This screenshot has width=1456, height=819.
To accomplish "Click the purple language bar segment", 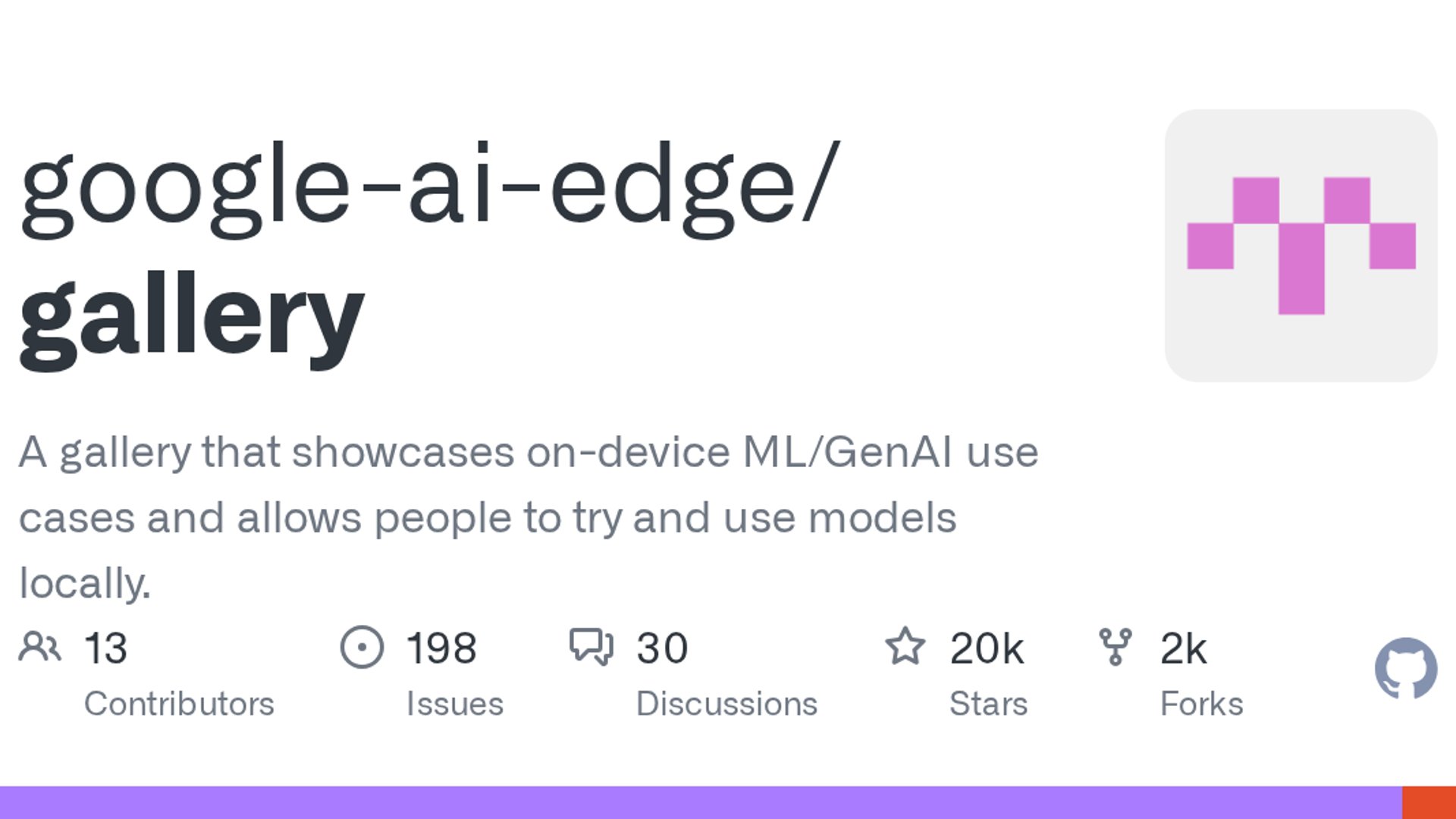I will click(x=698, y=802).
